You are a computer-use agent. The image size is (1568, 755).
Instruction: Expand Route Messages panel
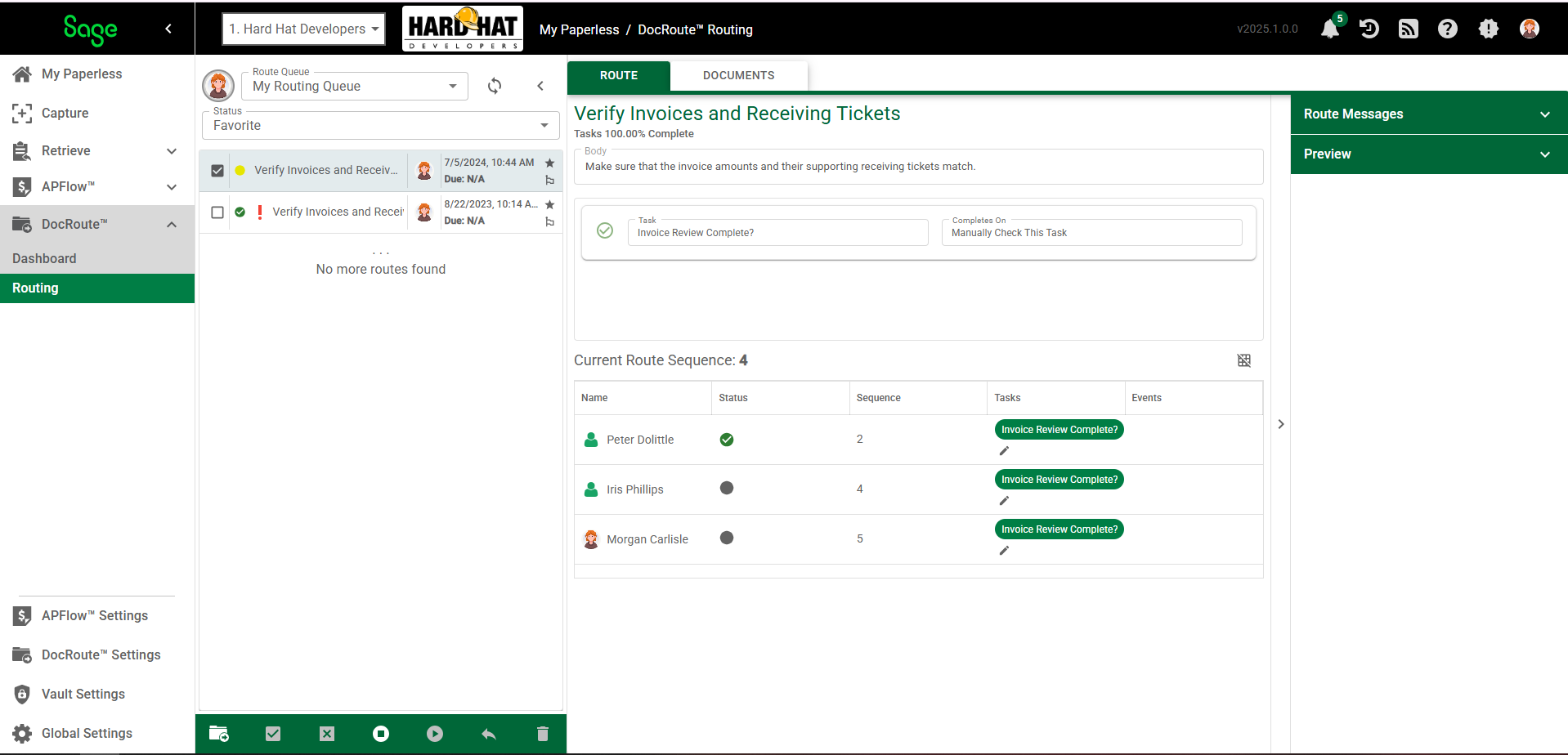pos(1429,114)
